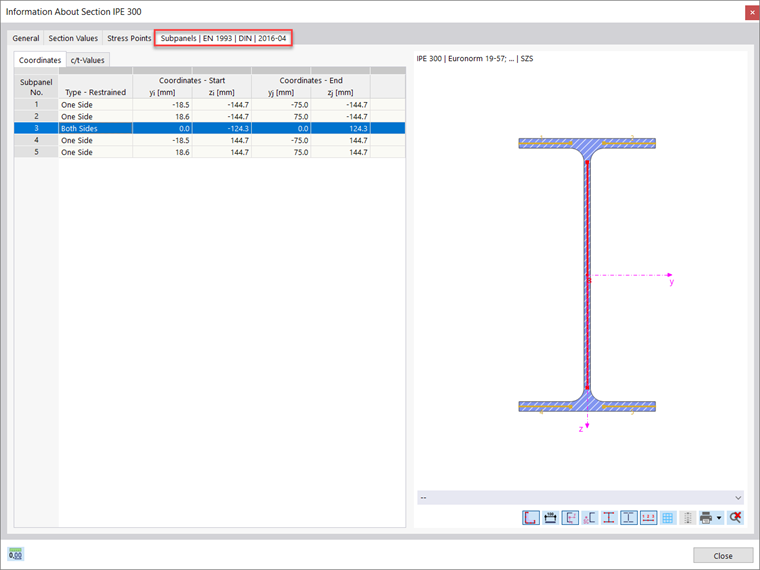Viewport: 760px width, 570px height.
Task: Click the red web subpanel in the graphic
Action: [x=587, y=275]
